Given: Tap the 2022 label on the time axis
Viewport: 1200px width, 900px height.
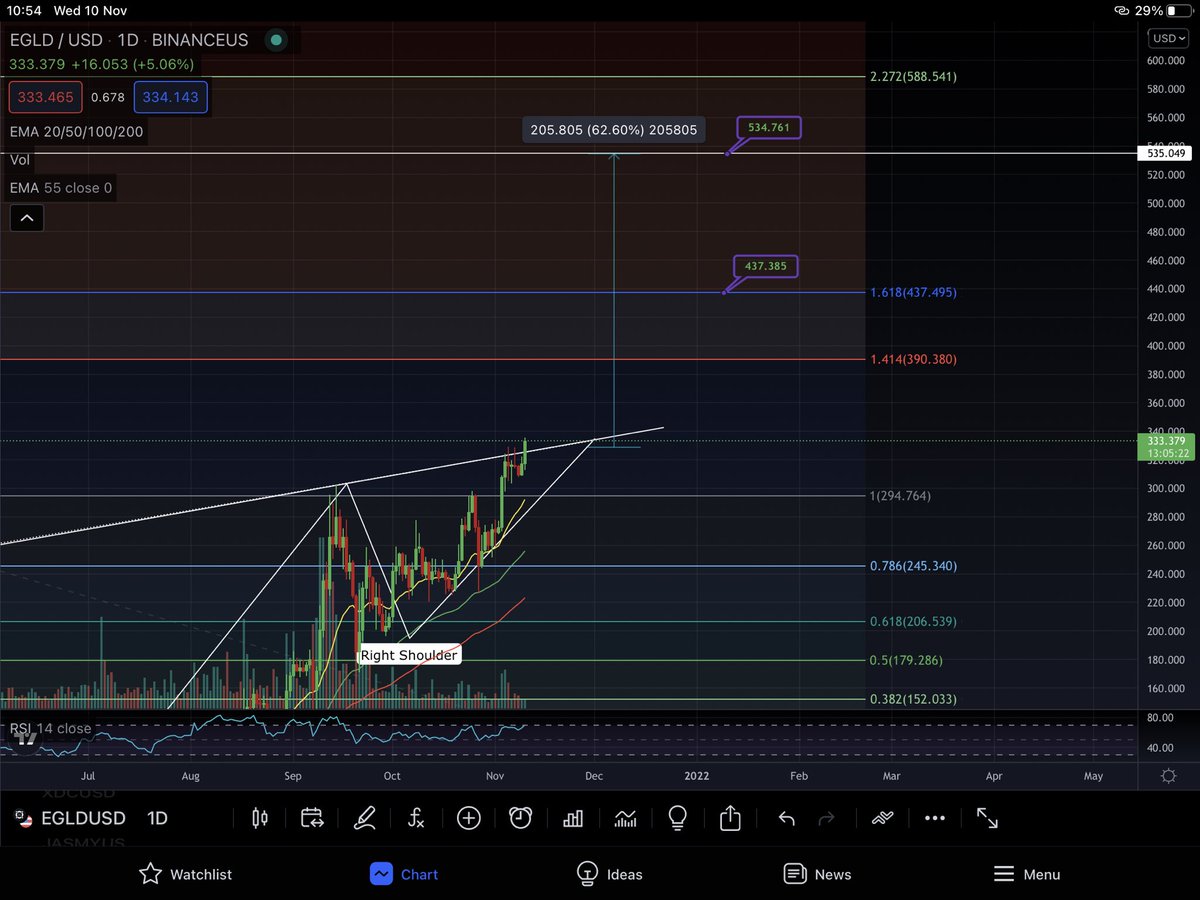Looking at the screenshot, I should [x=697, y=775].
